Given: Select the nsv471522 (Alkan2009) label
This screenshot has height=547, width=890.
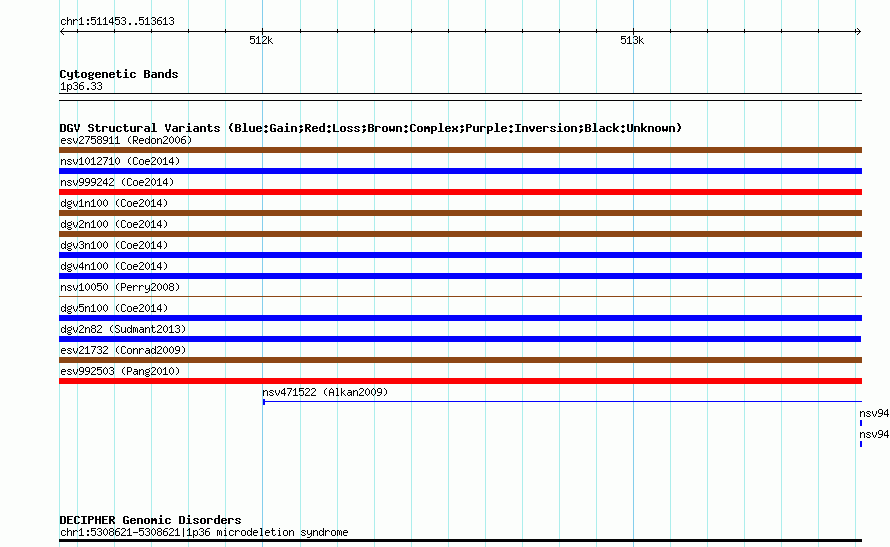Looking at the screenshot, I should point(325,392).
